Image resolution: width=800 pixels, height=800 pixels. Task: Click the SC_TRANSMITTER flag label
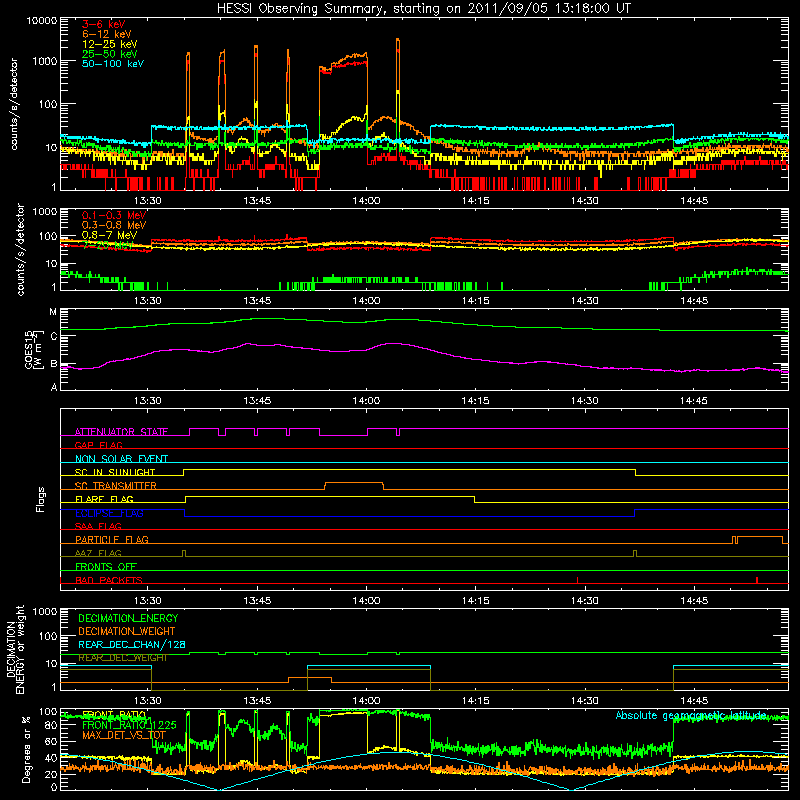115,486
